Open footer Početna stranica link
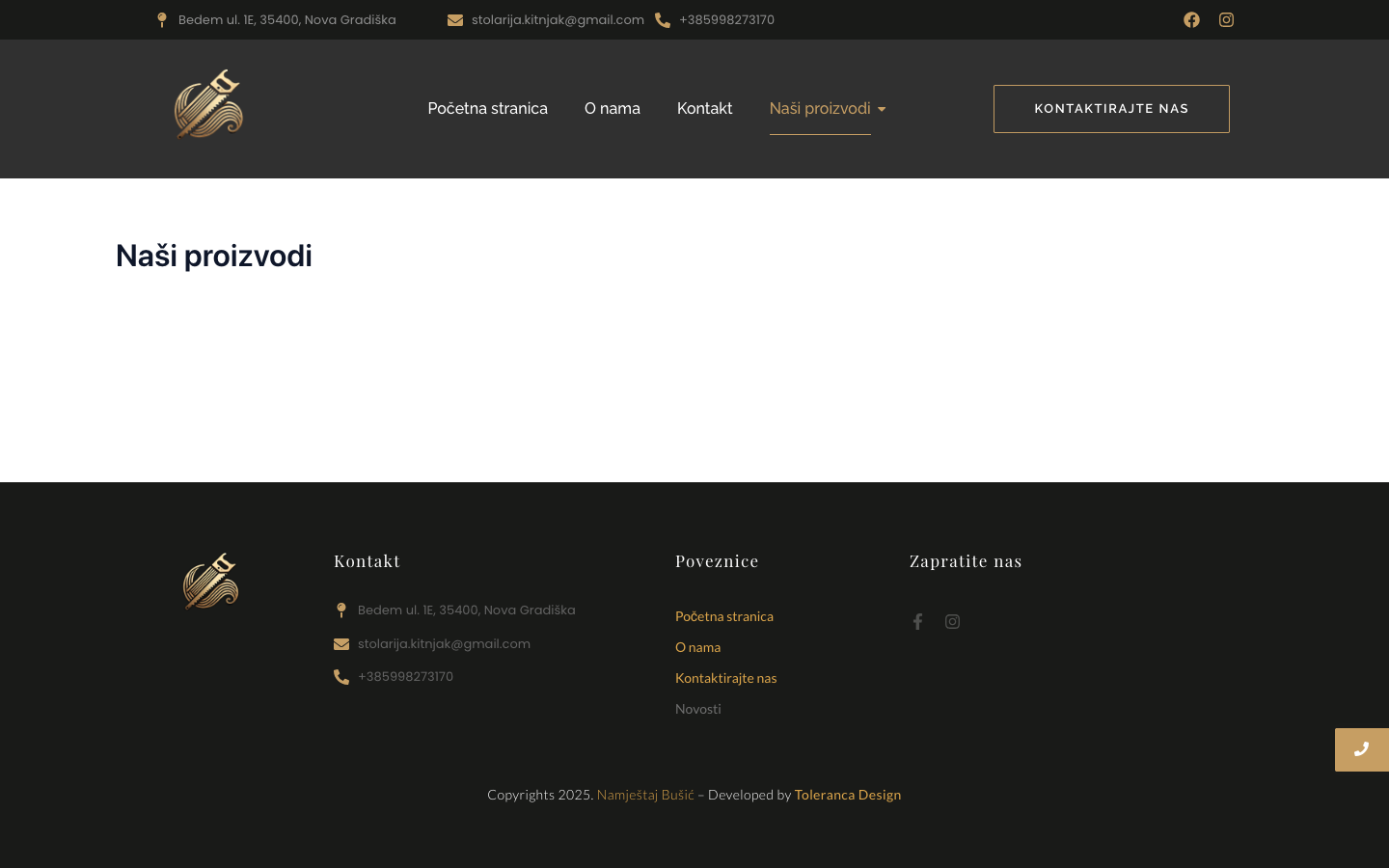The width and height of the screenshot is (1389, 868). tap(723, 616)
